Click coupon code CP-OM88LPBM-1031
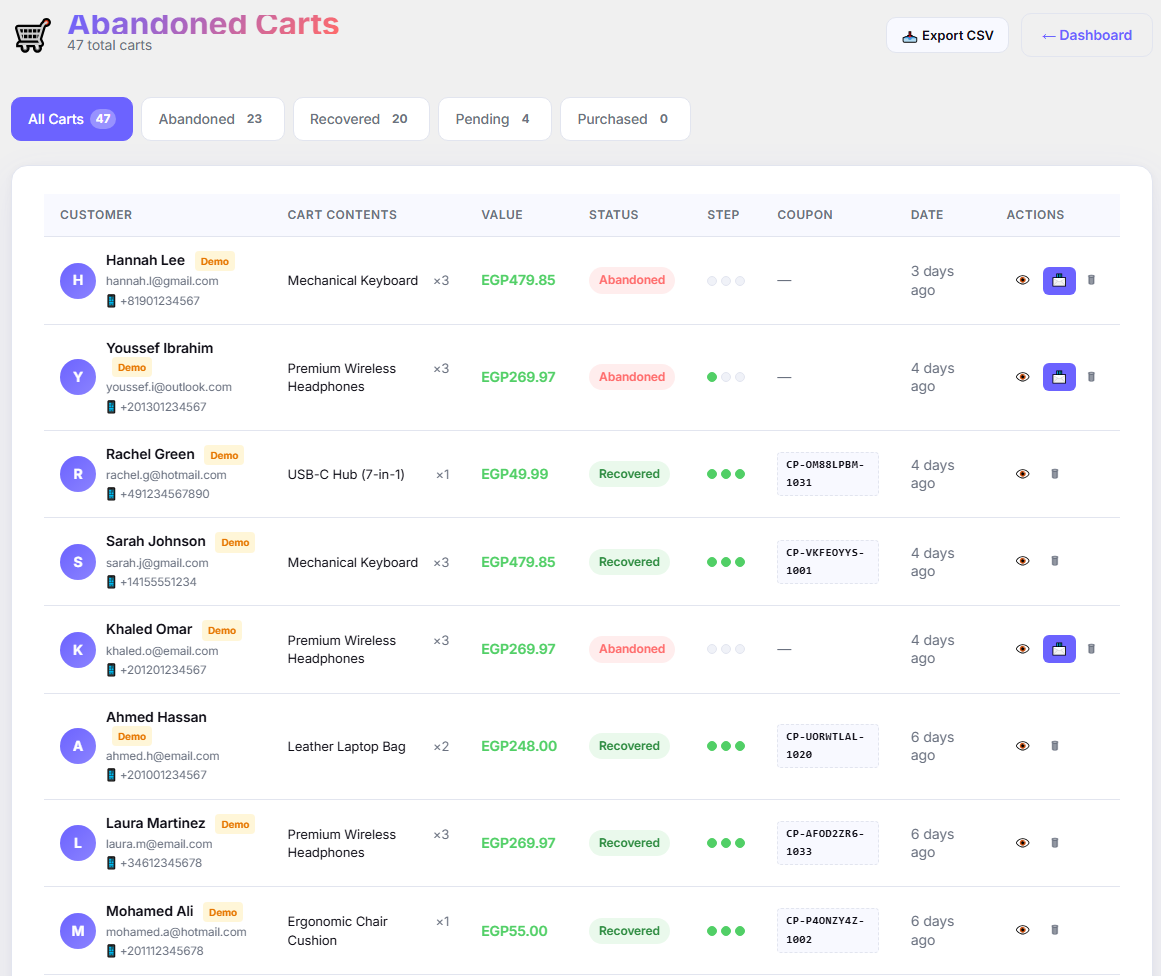Image resolution: width=1161 pixels, height=976 pixels. click(827, 474)
